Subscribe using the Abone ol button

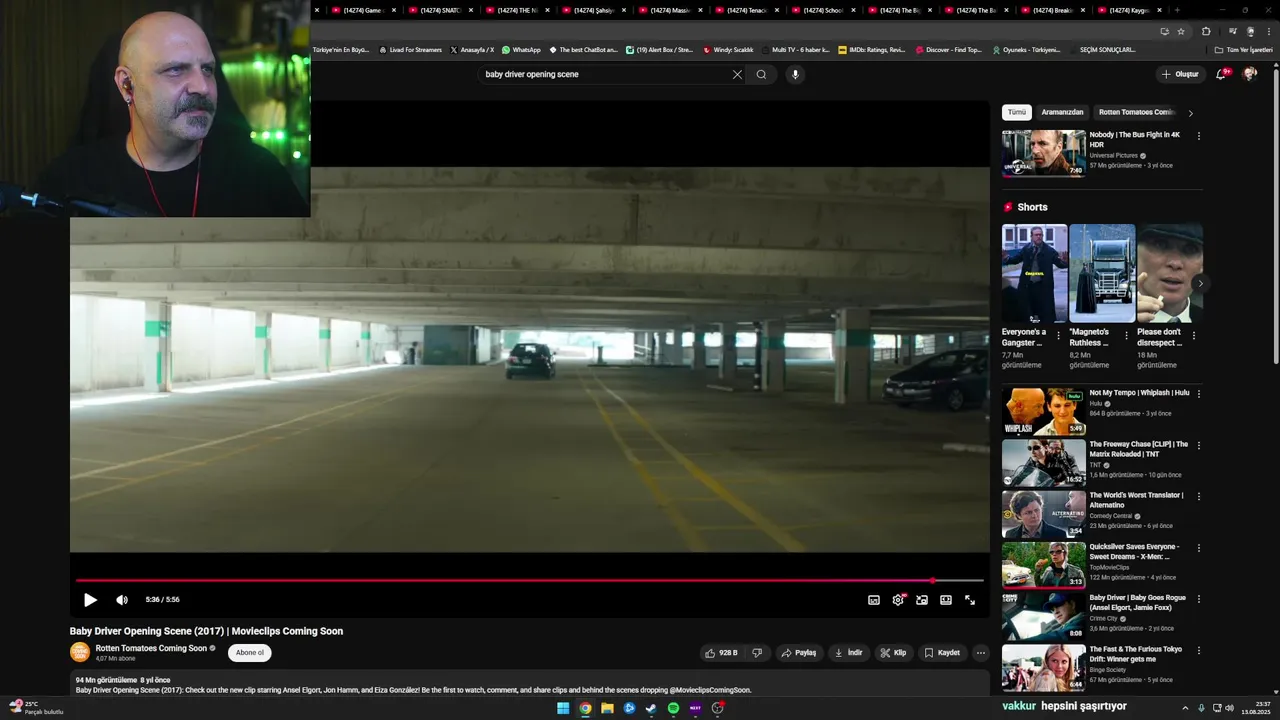click(250, 653)
